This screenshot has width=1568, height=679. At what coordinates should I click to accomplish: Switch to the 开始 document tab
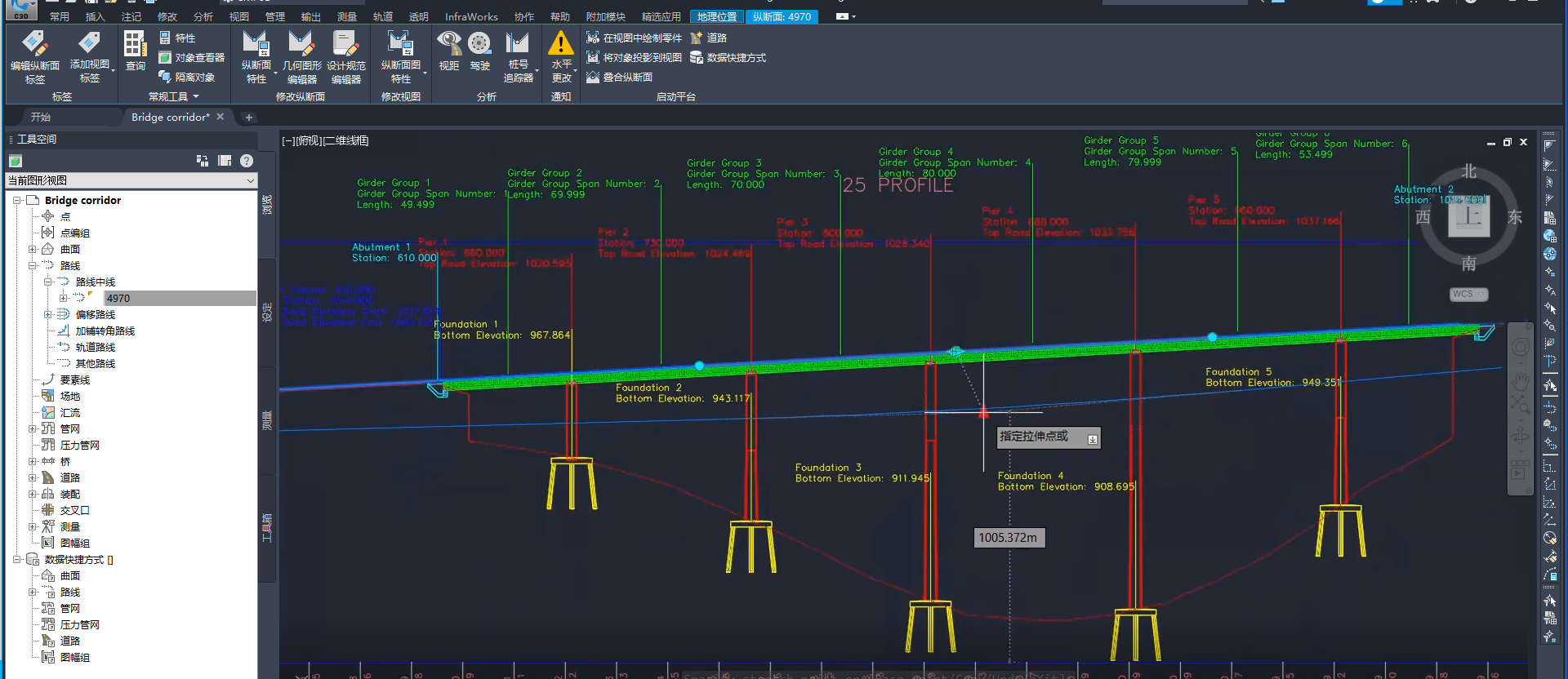[41, 117]
